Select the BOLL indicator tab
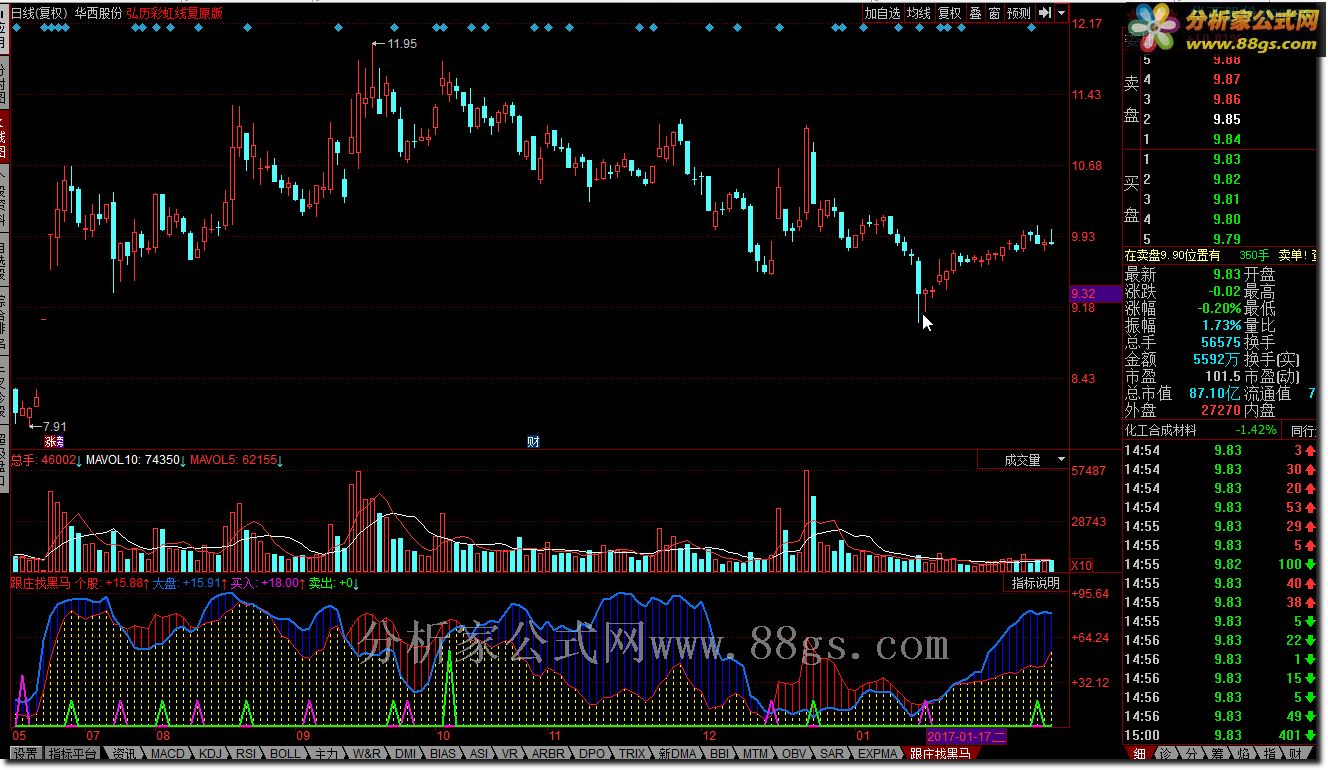 [285, 753]
